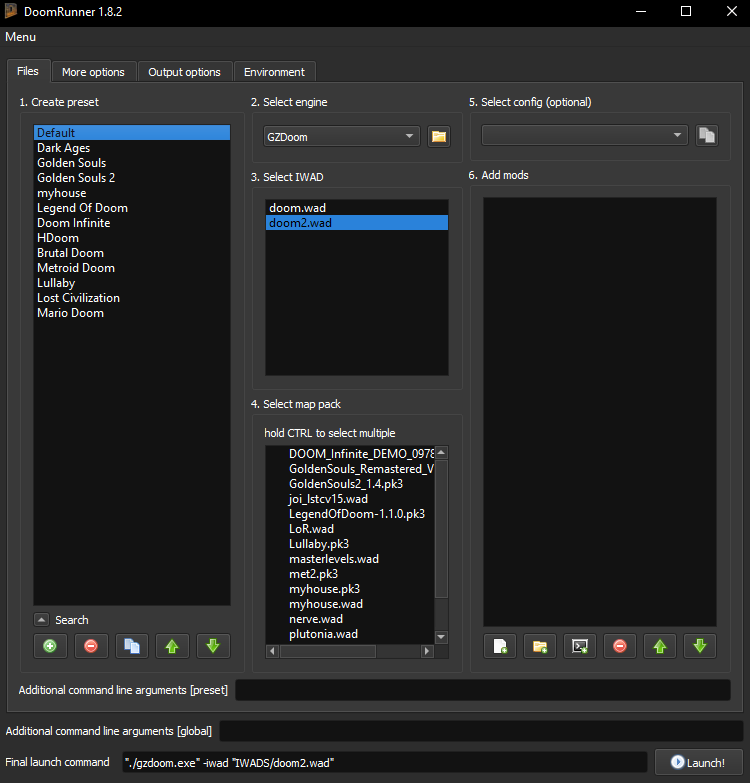Screen dimensions: 750x783
Task: Focus preset command line arguments field
Action: pos(483,690)
